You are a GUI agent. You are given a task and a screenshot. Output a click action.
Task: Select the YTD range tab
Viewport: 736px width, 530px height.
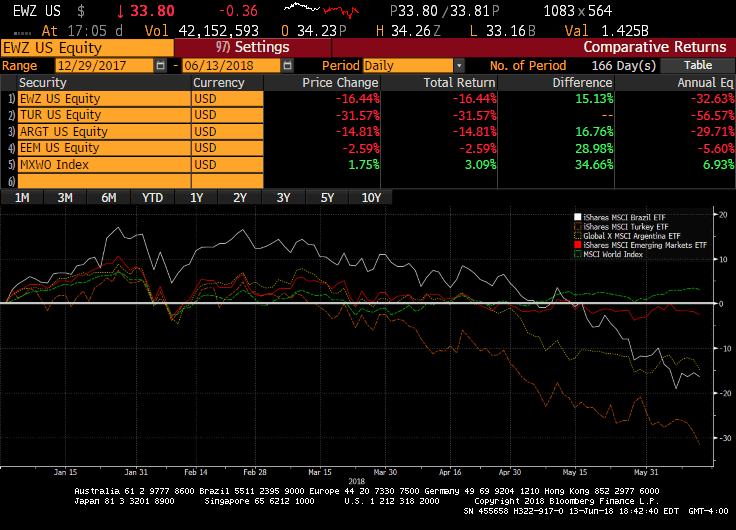tap(152, 198)
